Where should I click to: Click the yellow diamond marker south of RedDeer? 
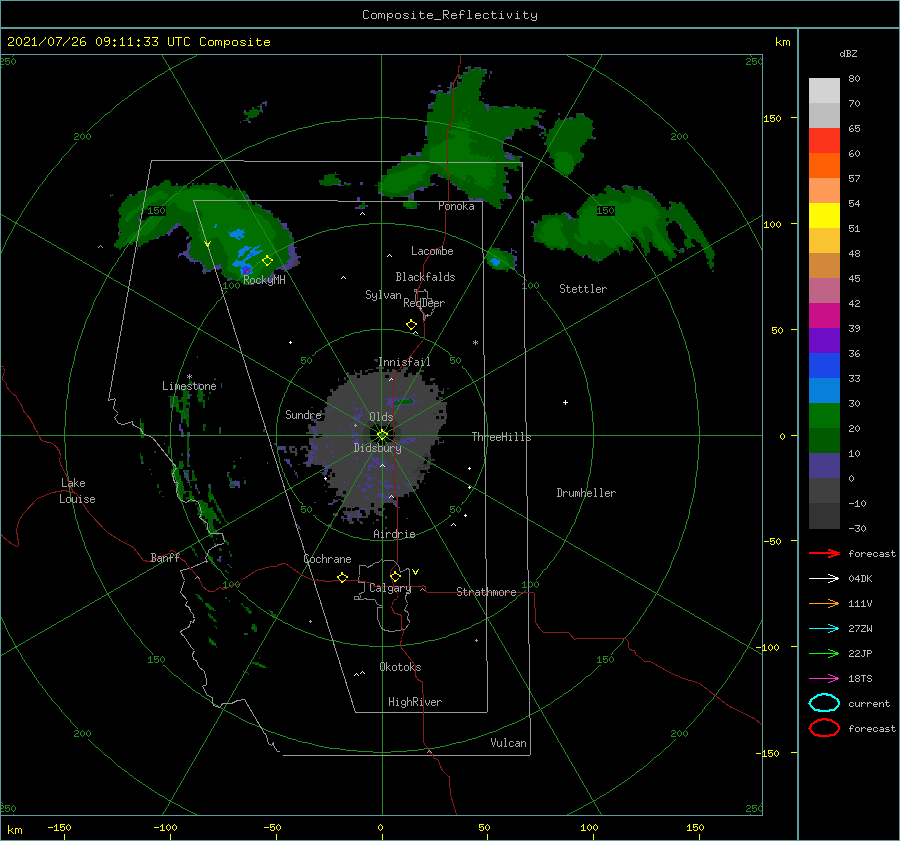coord(412,325)
